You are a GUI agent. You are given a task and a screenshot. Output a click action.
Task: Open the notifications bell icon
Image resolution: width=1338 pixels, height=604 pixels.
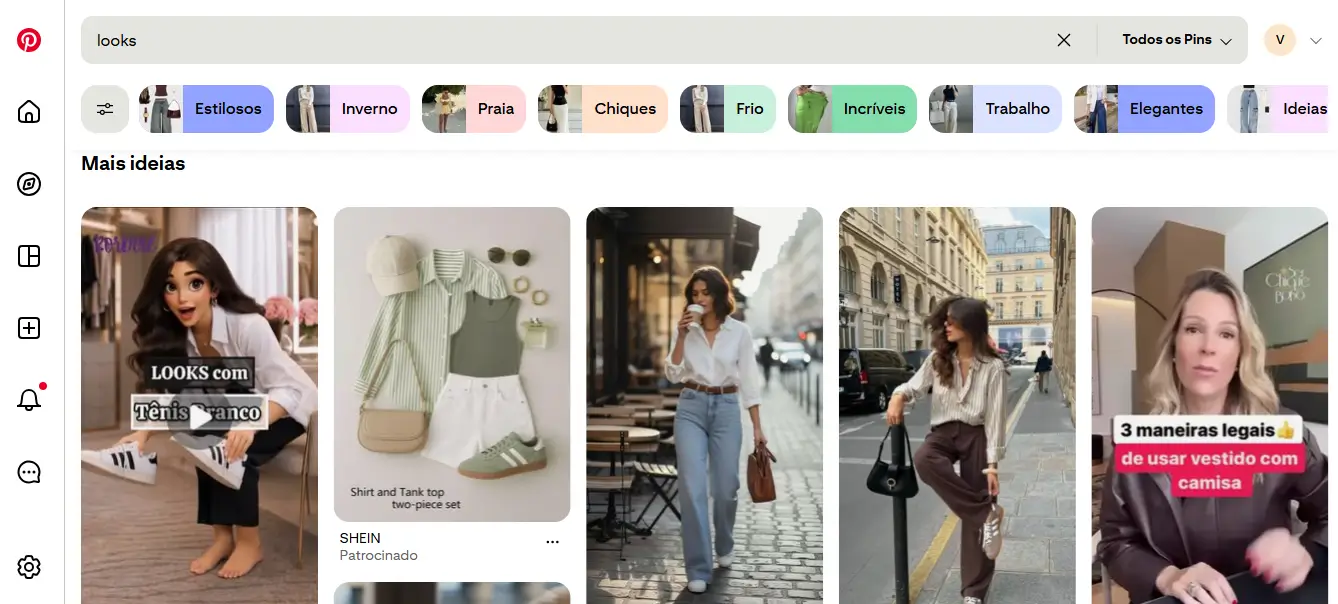29,401
